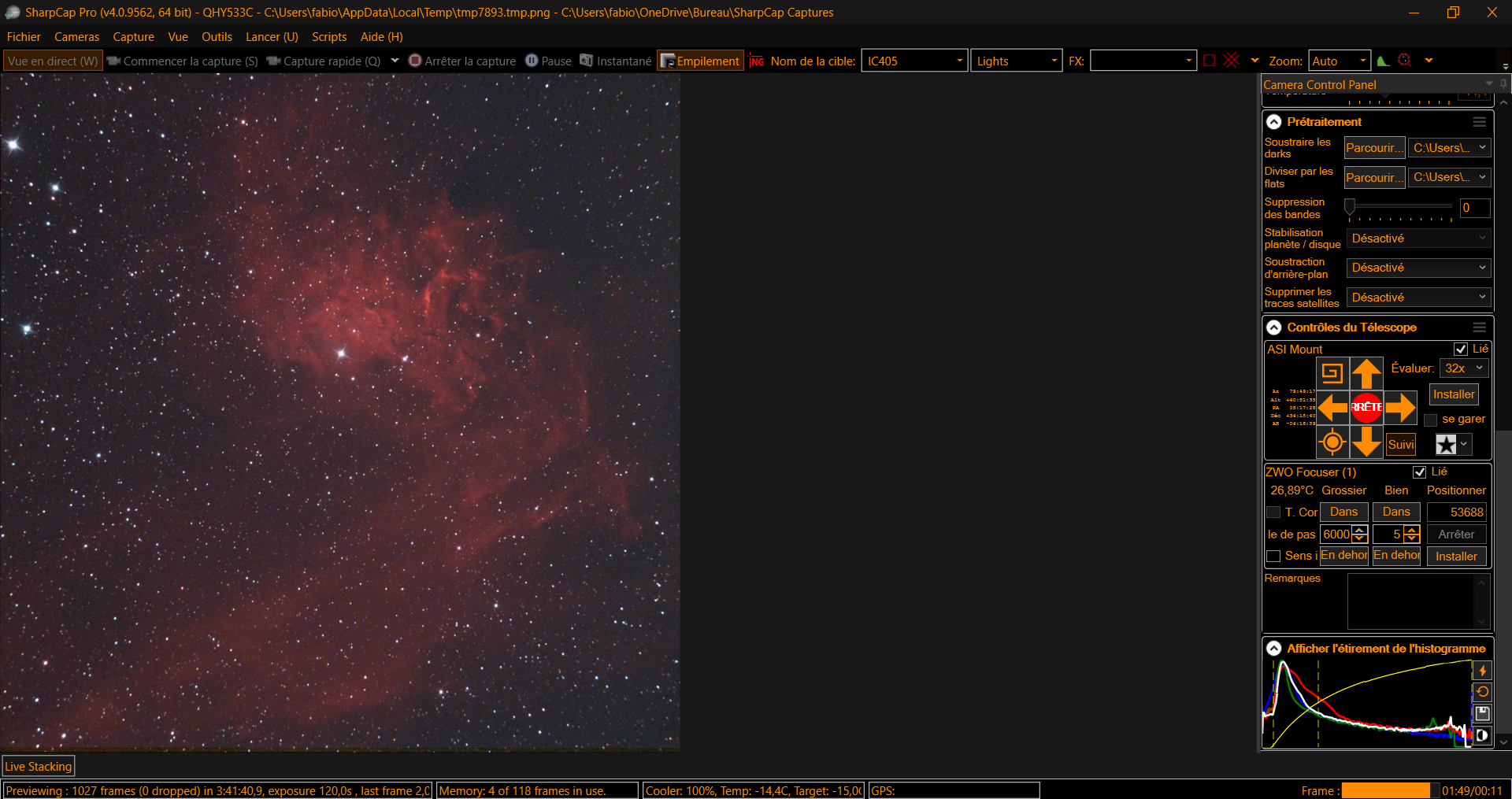Image resolution: width=1512 pixels, height=799 pixels.
Task: Apply auto-stretch with the lightning bolt icon
Action: [x=1482, y=671]
